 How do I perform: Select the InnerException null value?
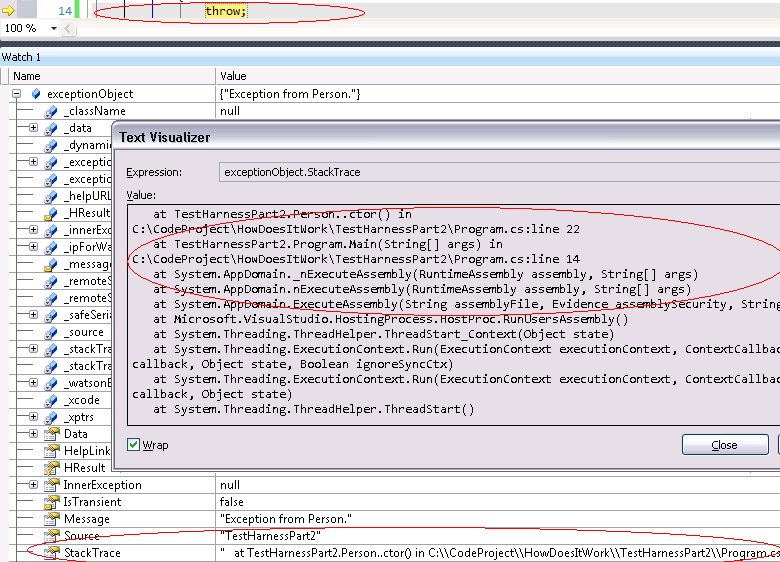[230, 485]
